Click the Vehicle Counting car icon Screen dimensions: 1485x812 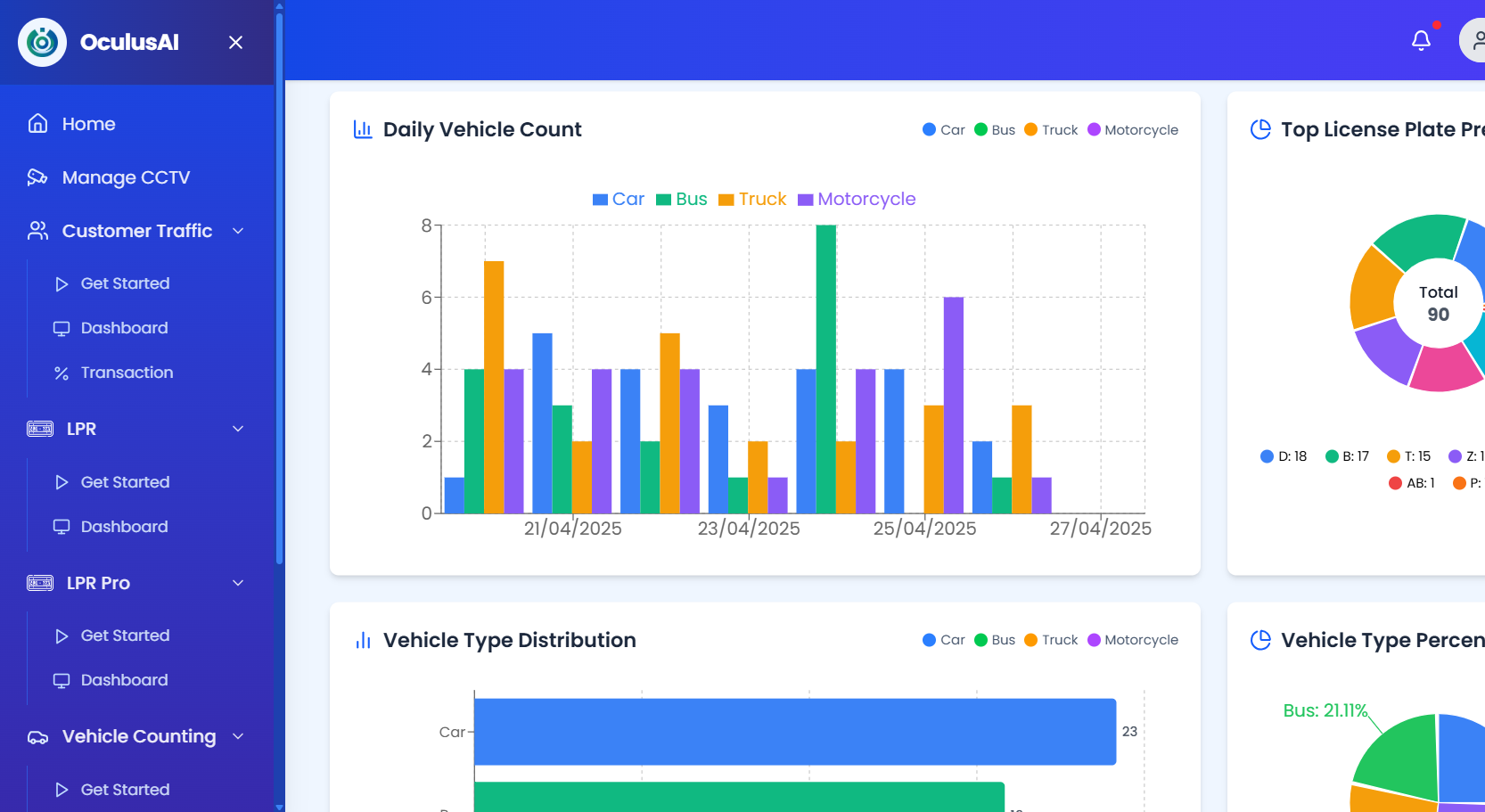37,737
